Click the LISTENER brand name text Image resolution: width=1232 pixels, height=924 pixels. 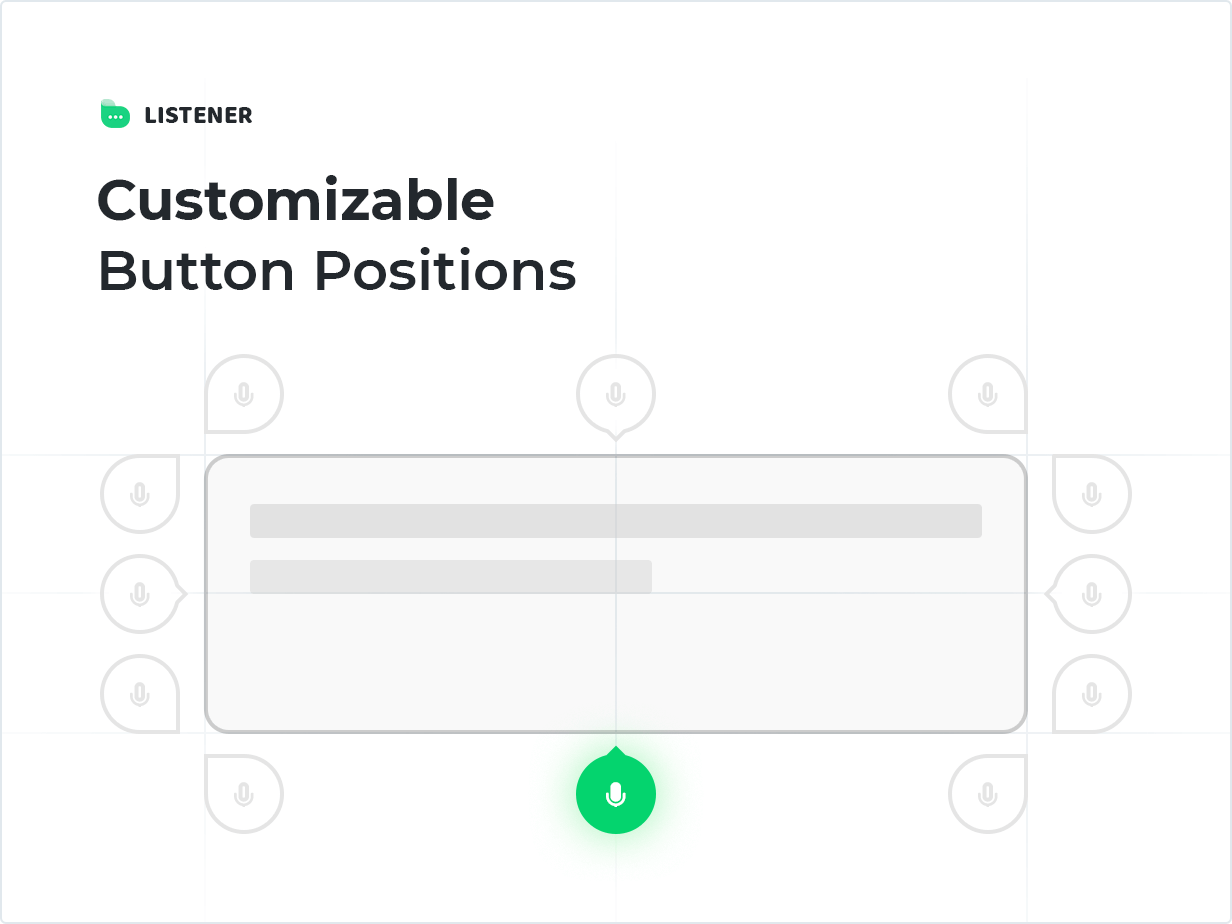point(198,116)
